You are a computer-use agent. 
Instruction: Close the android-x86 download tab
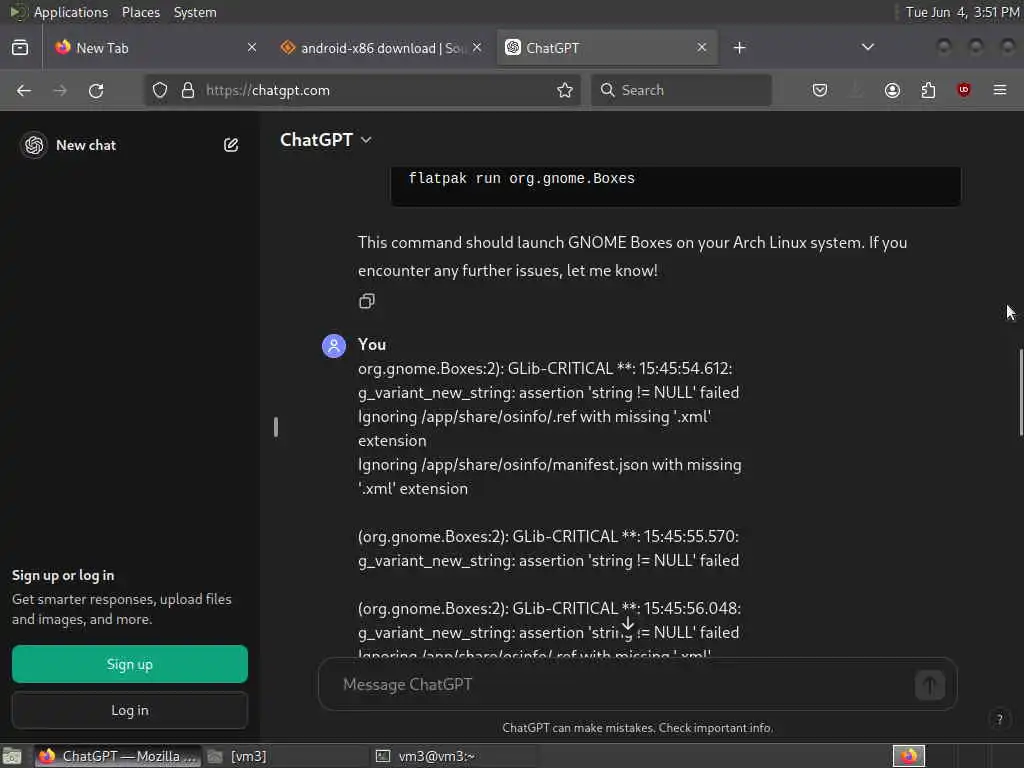(477, 48)
